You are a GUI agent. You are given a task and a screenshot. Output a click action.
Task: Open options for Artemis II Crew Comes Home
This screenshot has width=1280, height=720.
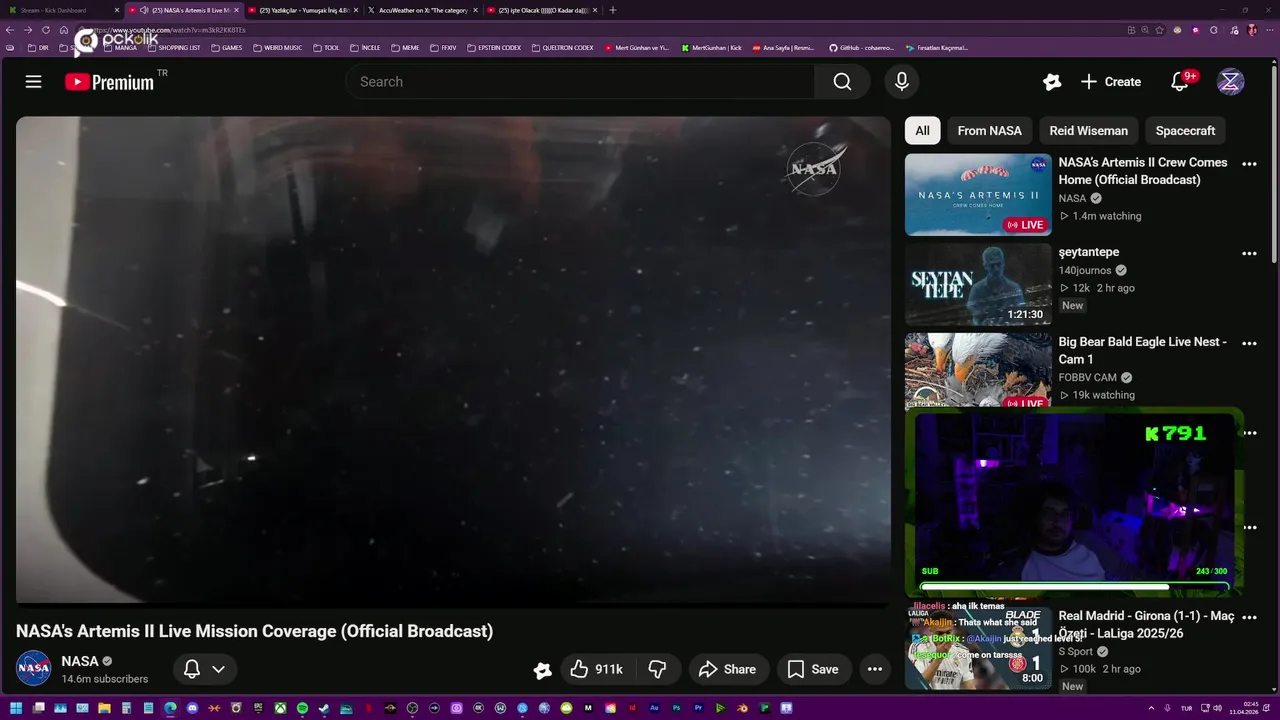pos(1249,164)
